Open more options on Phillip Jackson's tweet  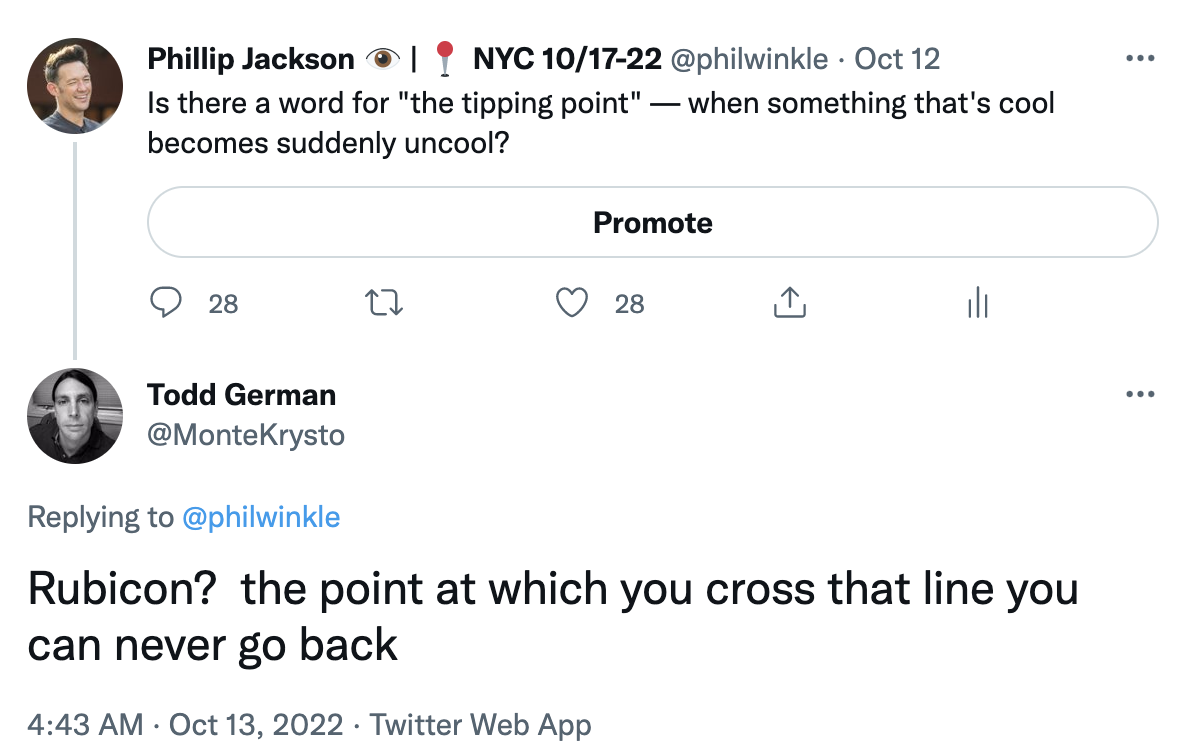pos(1139,58)
